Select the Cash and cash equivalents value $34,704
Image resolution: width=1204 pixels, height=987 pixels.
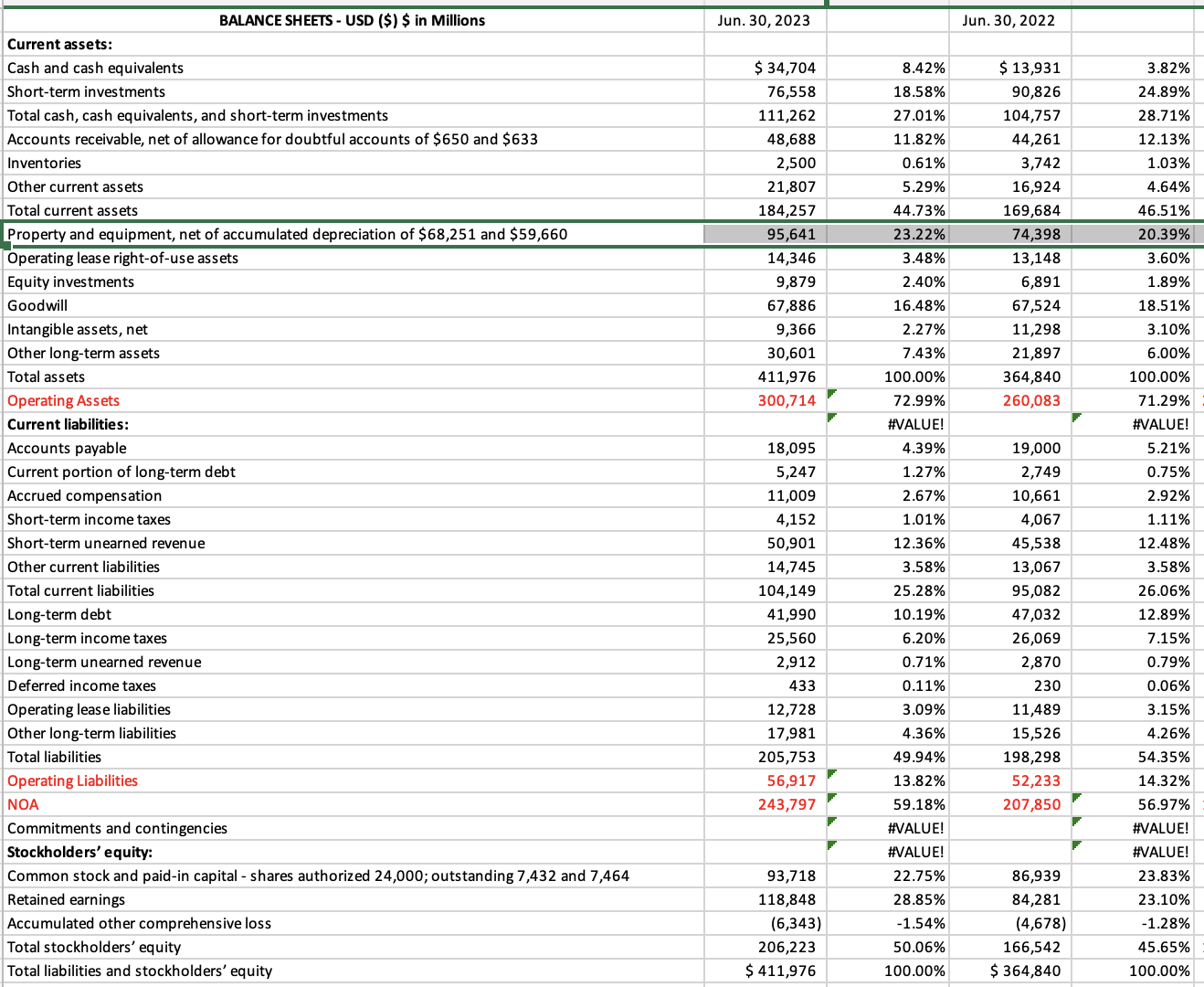tap(786, 68)
